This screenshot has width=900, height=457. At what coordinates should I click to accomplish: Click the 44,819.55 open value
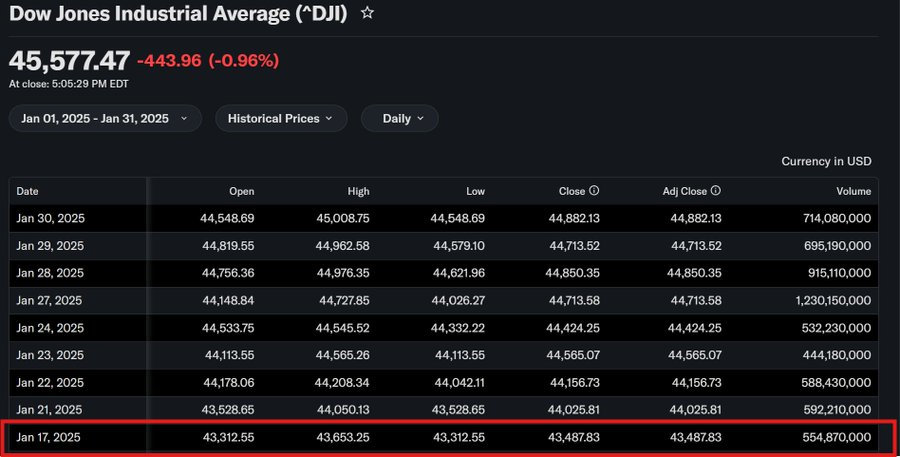[x=228, y=246]
